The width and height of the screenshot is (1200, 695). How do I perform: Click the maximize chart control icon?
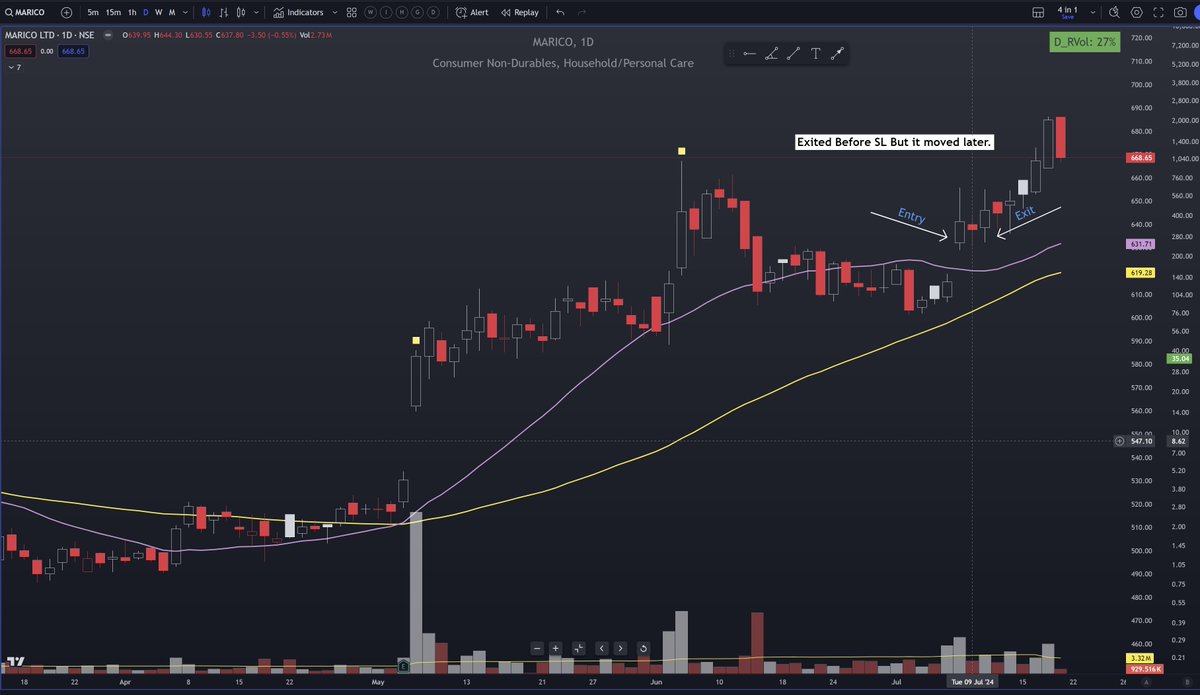579,648
